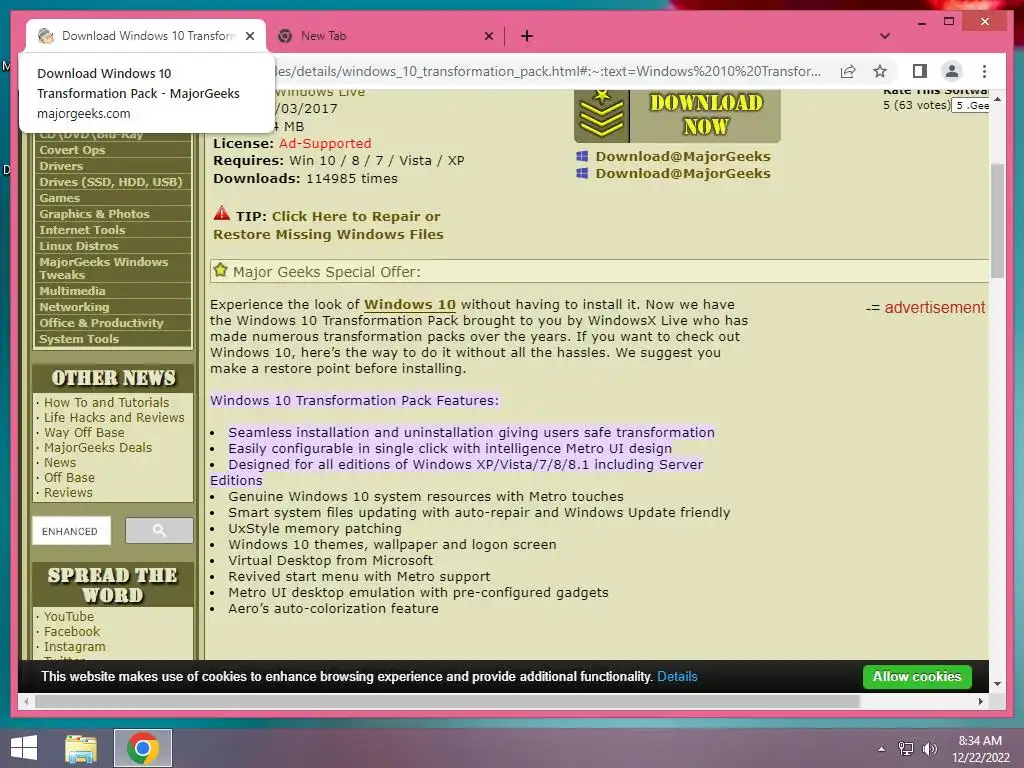
Task: Open the Multimedia category
Action: tap(72, 291)
